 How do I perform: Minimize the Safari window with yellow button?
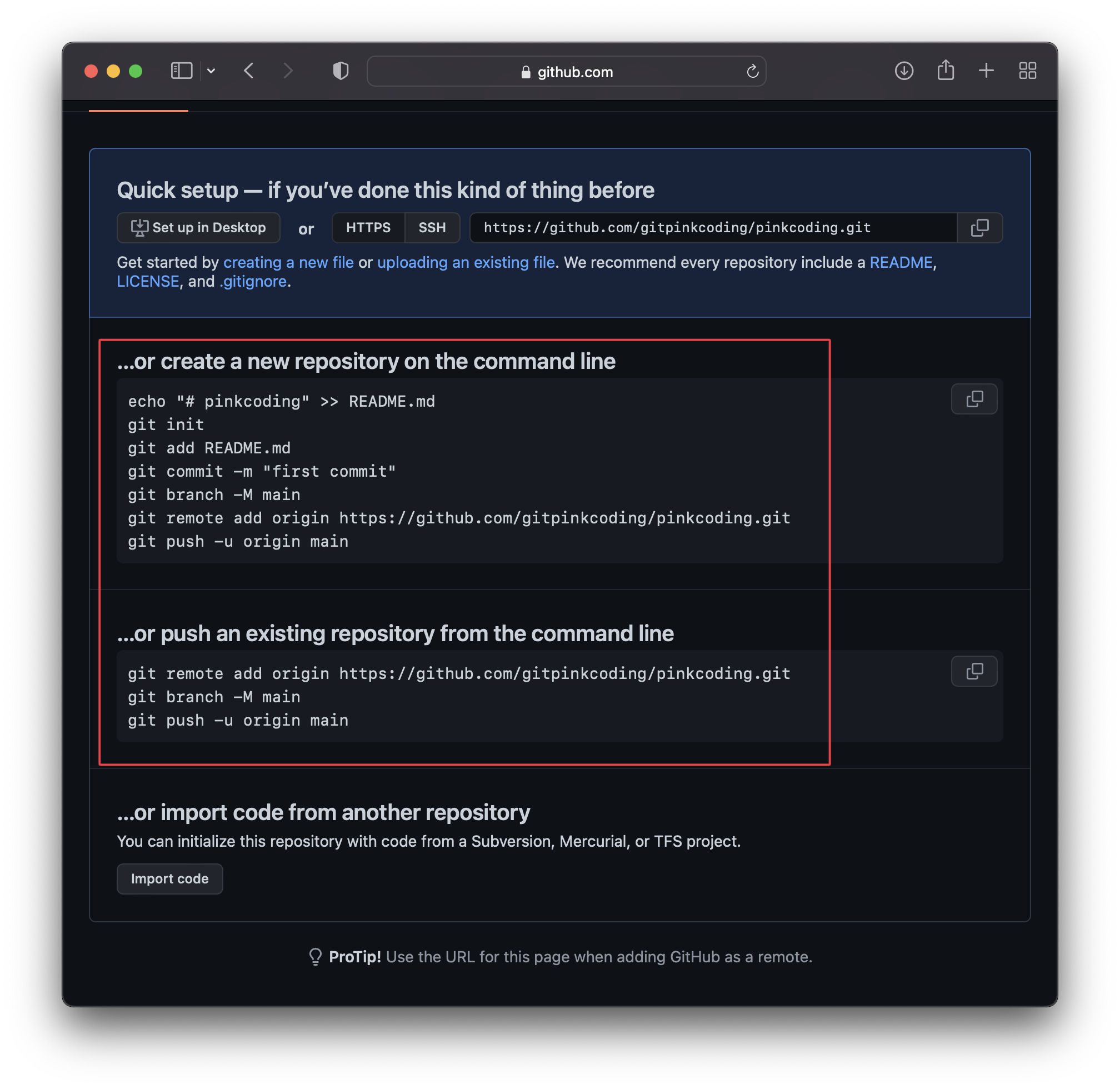[x=113, y=71]
